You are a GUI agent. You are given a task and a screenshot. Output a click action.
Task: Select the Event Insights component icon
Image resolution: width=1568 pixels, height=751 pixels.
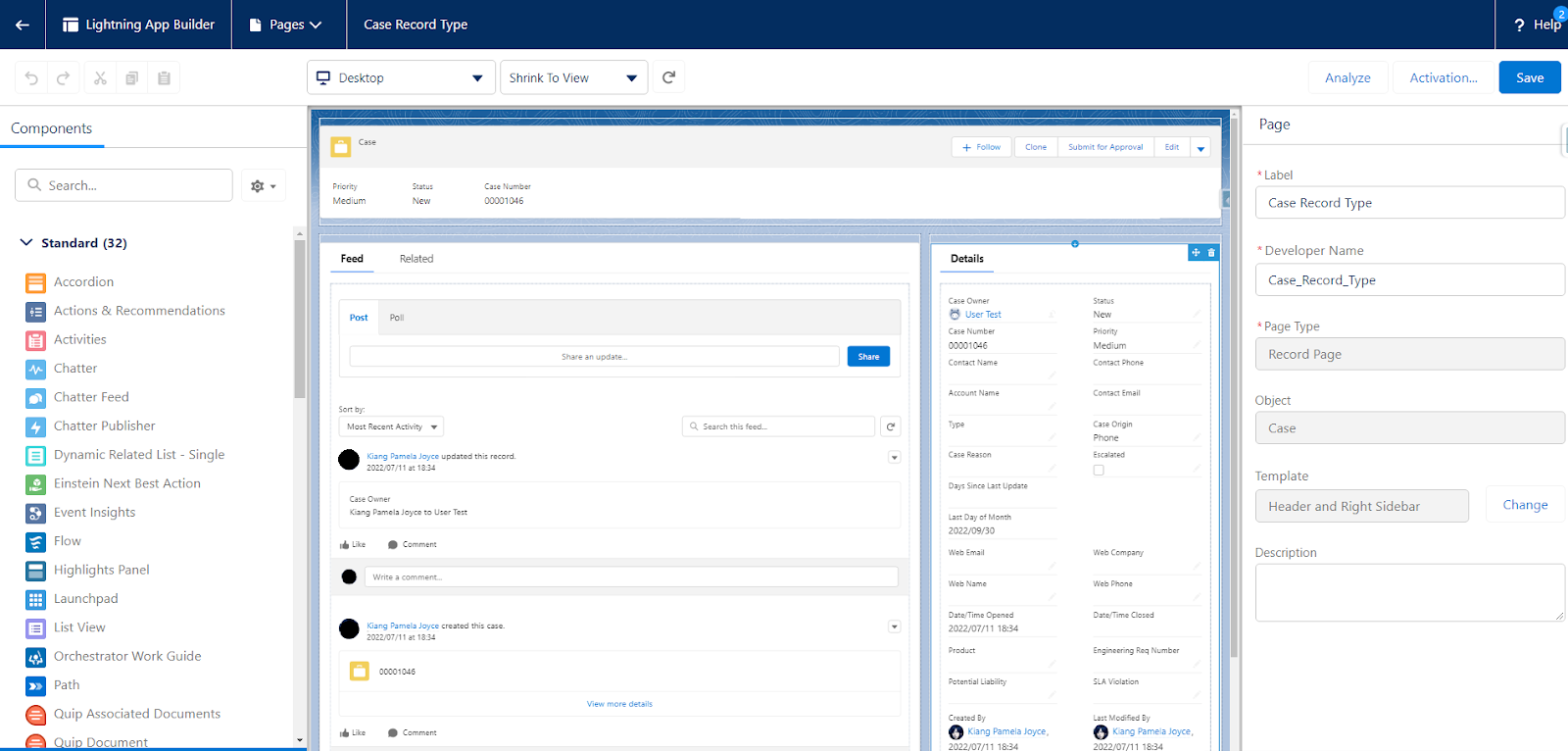tap(36, 513)
